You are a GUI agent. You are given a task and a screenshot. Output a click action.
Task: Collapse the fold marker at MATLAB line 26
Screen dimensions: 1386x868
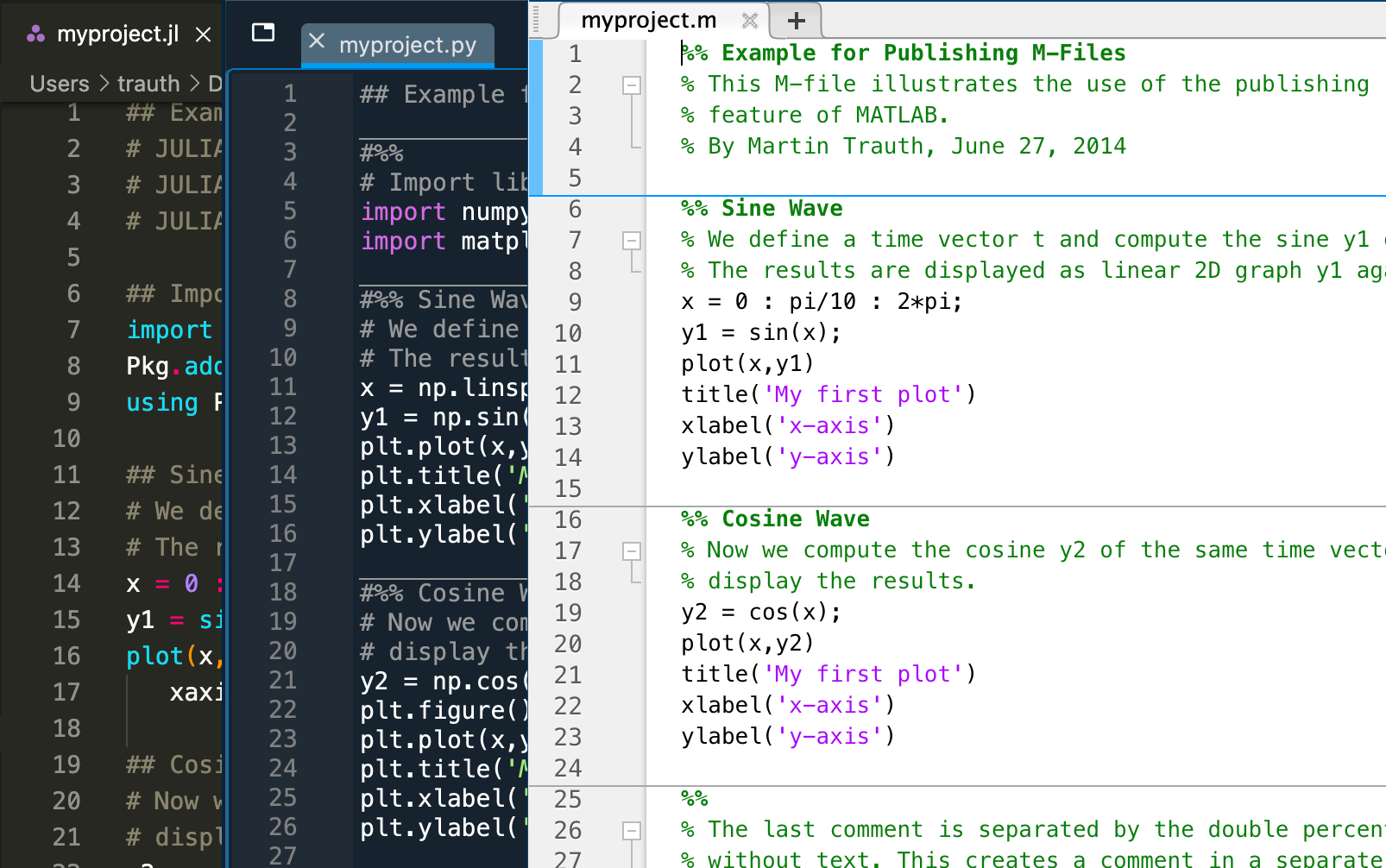coord(632,831)
